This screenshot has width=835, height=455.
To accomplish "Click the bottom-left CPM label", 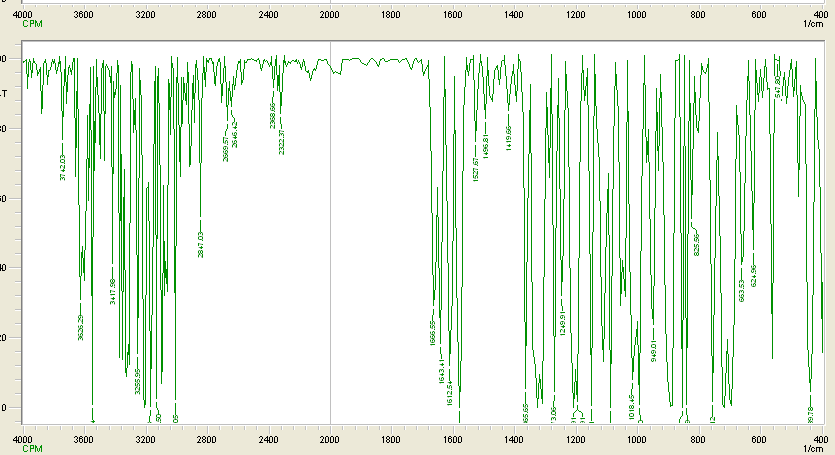I will click(32, 447).
